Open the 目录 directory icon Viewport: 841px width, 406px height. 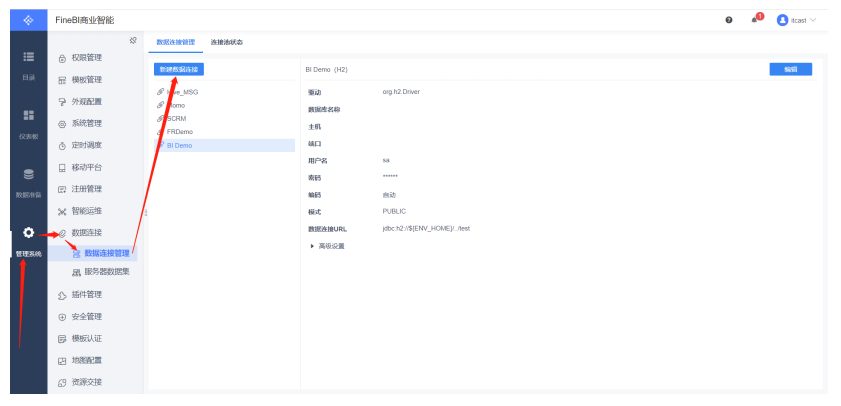pos(28,57)
